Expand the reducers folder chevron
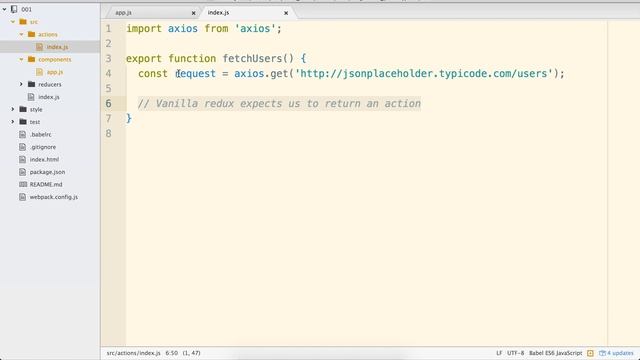 21,84
